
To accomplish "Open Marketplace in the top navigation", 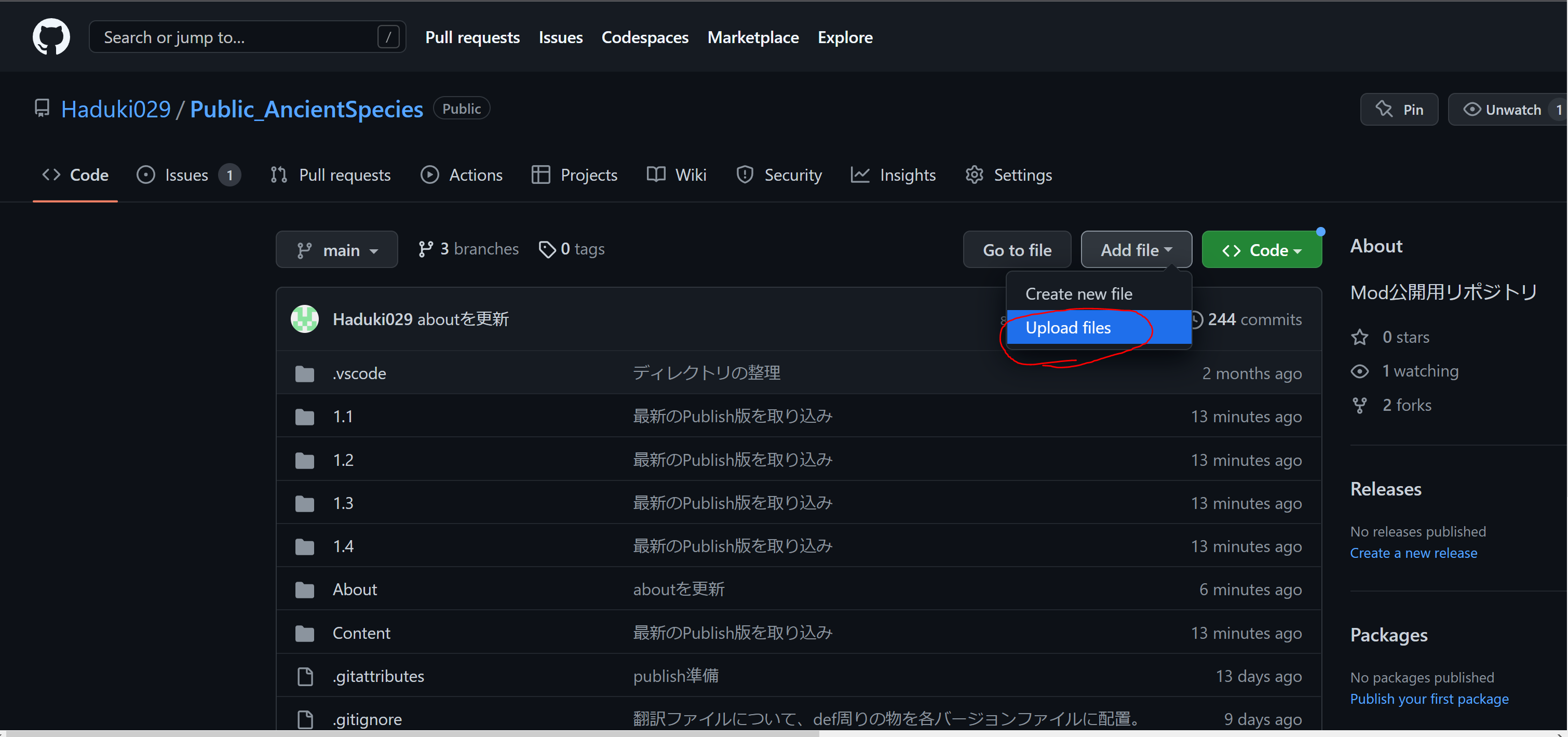I will tap(753, 37).
